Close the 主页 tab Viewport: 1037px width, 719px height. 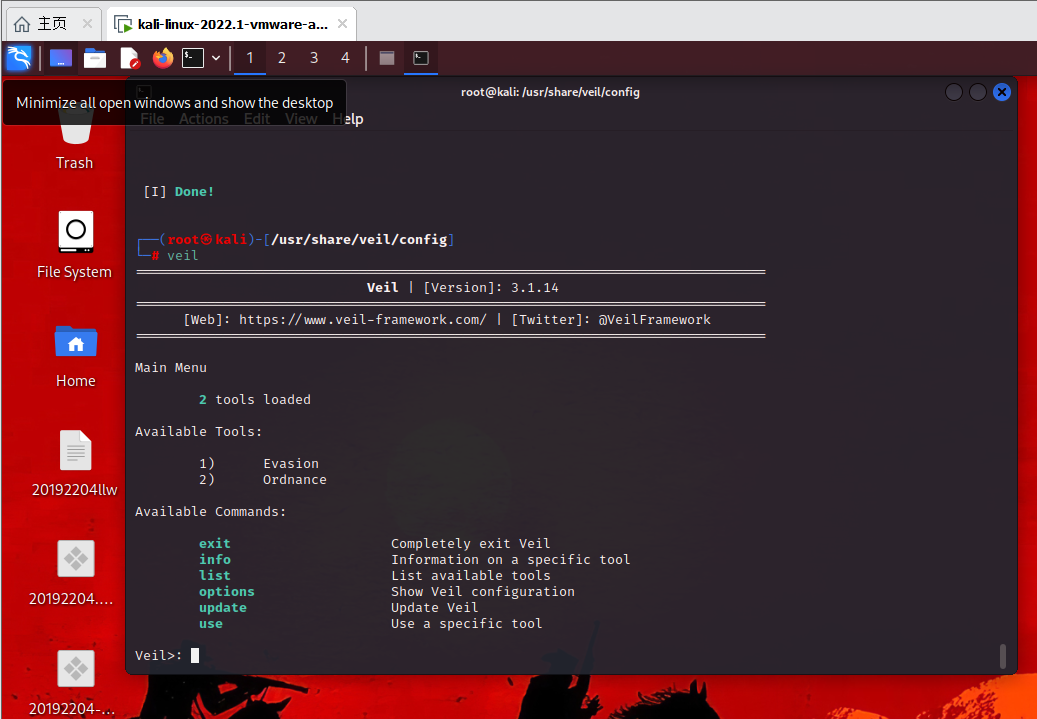point(87,24)
